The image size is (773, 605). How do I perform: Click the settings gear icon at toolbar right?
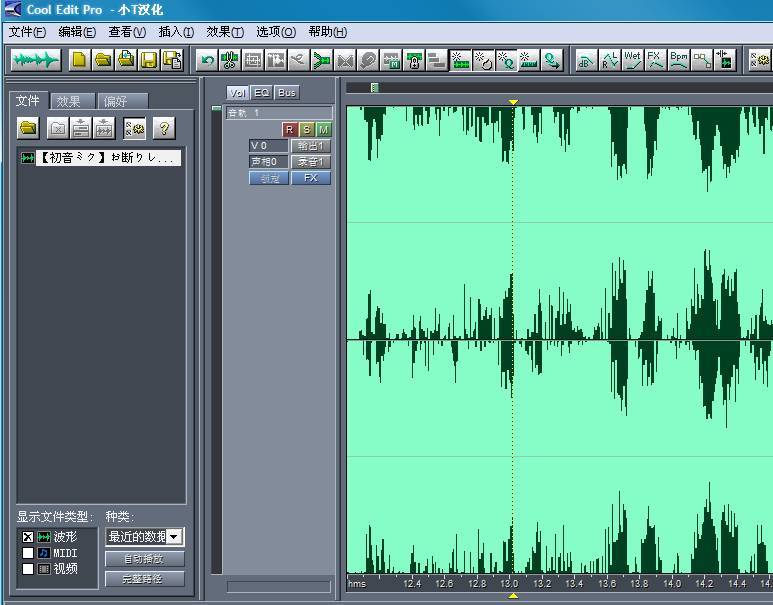tap(759, 61)
